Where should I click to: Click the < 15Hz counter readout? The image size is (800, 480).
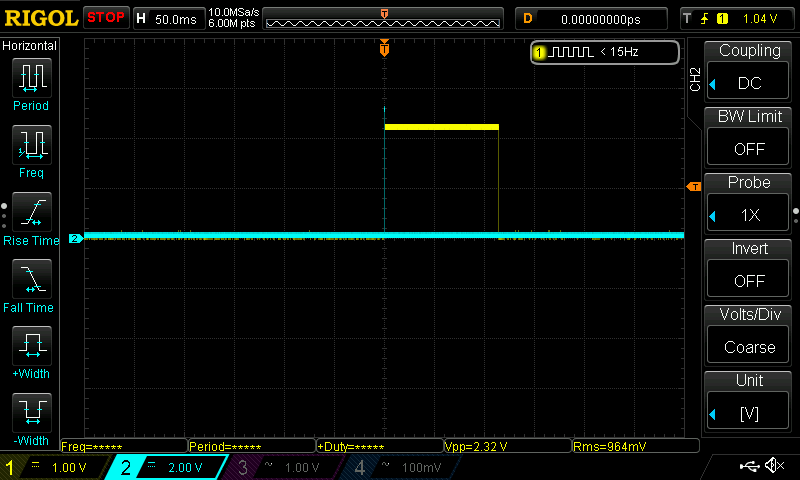pos(619,52)
